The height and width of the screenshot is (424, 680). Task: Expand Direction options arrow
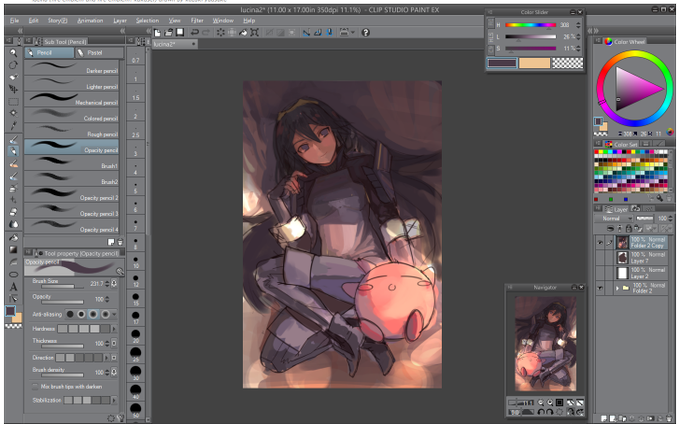[106, 358]
